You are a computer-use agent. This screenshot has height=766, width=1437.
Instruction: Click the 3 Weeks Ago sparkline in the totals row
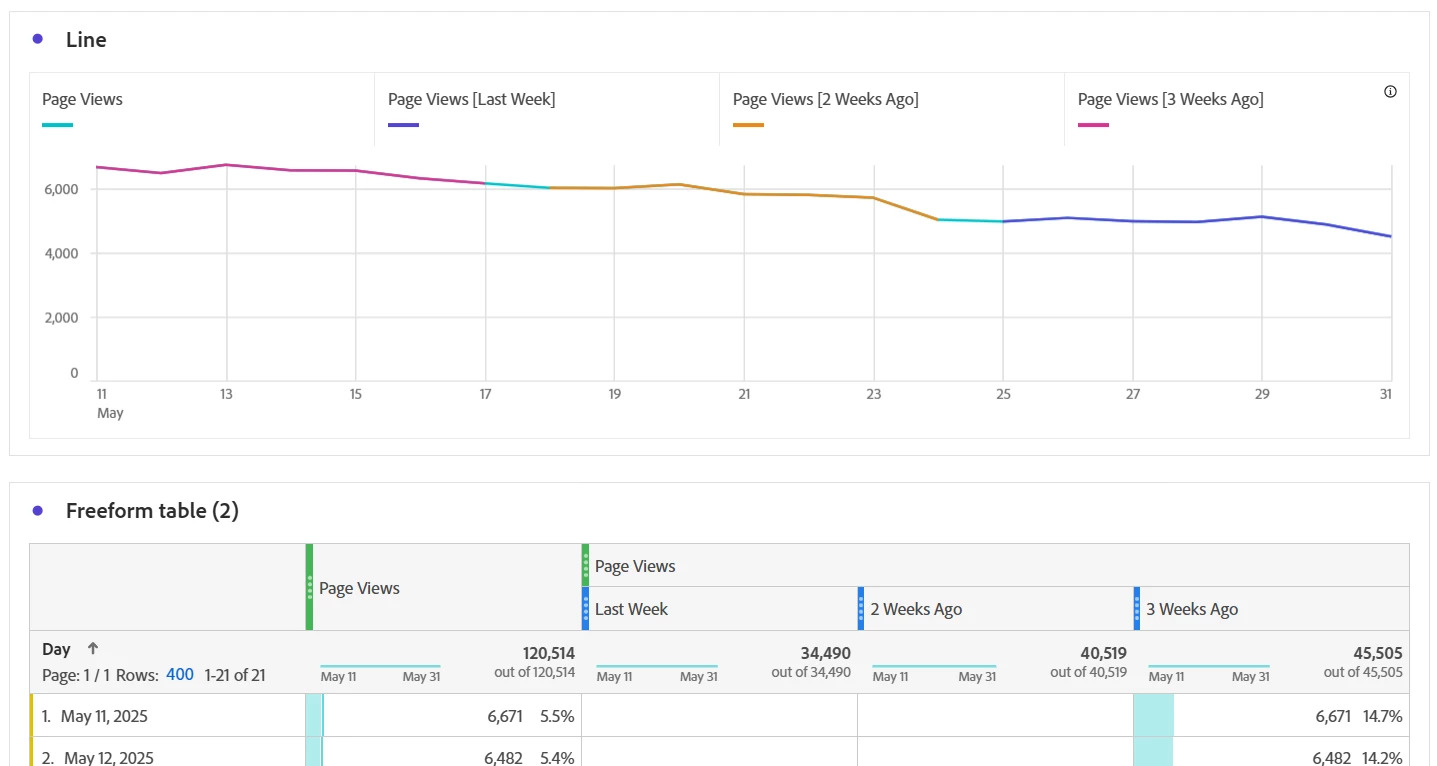point(1208,666)
